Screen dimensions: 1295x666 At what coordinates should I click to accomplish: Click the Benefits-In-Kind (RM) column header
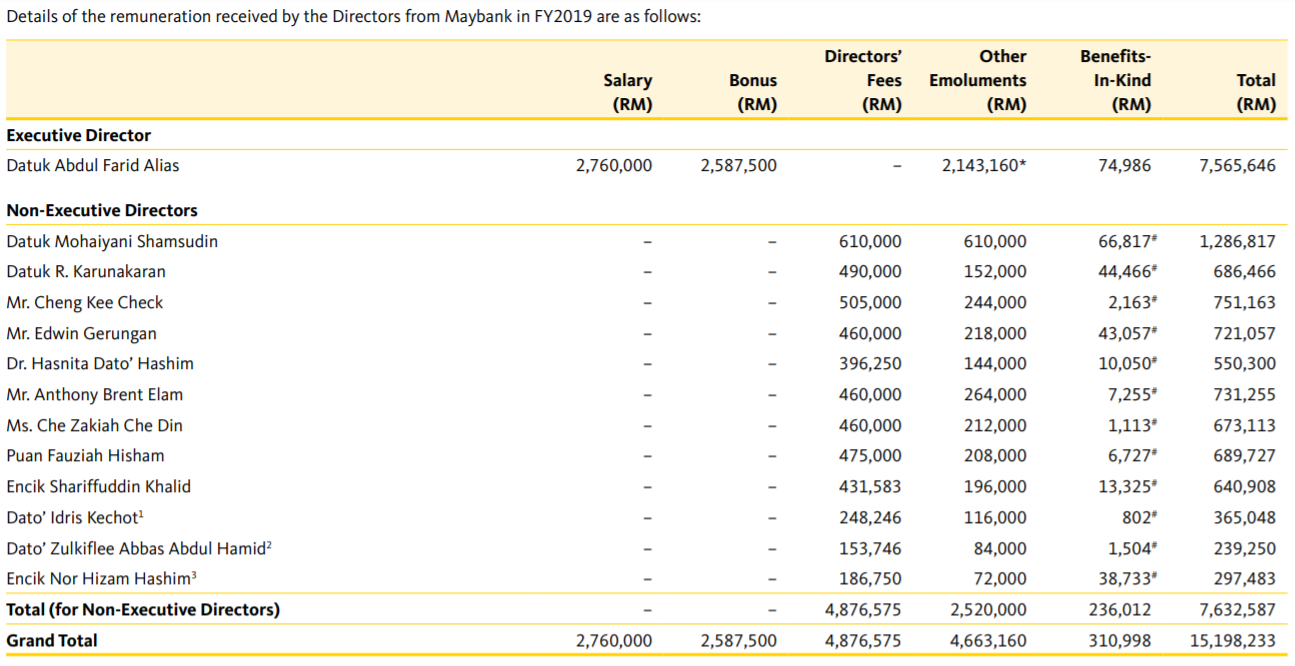tap(1116, 80)
